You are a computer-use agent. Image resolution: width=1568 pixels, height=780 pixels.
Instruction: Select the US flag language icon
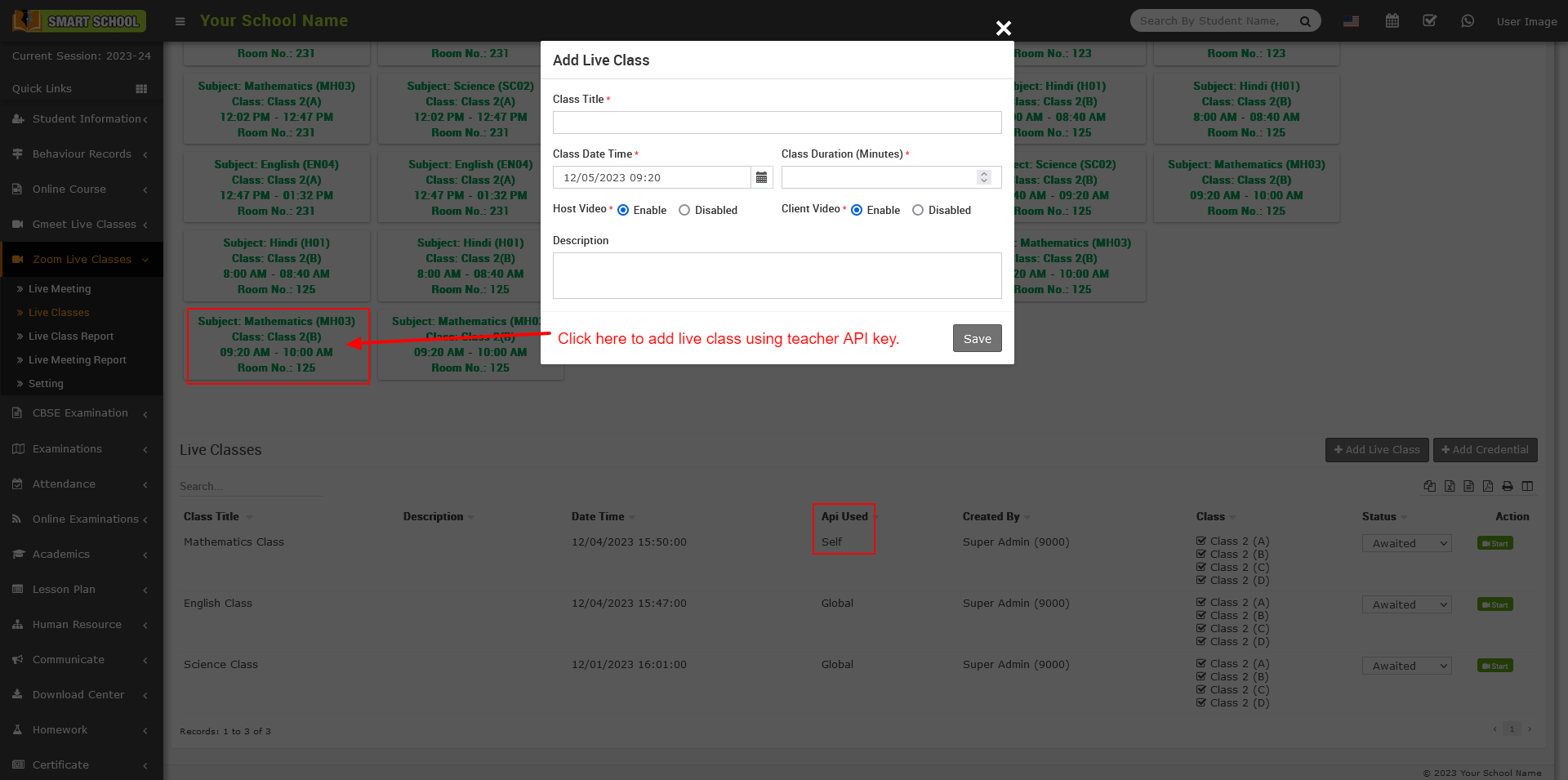[1352, 21]
